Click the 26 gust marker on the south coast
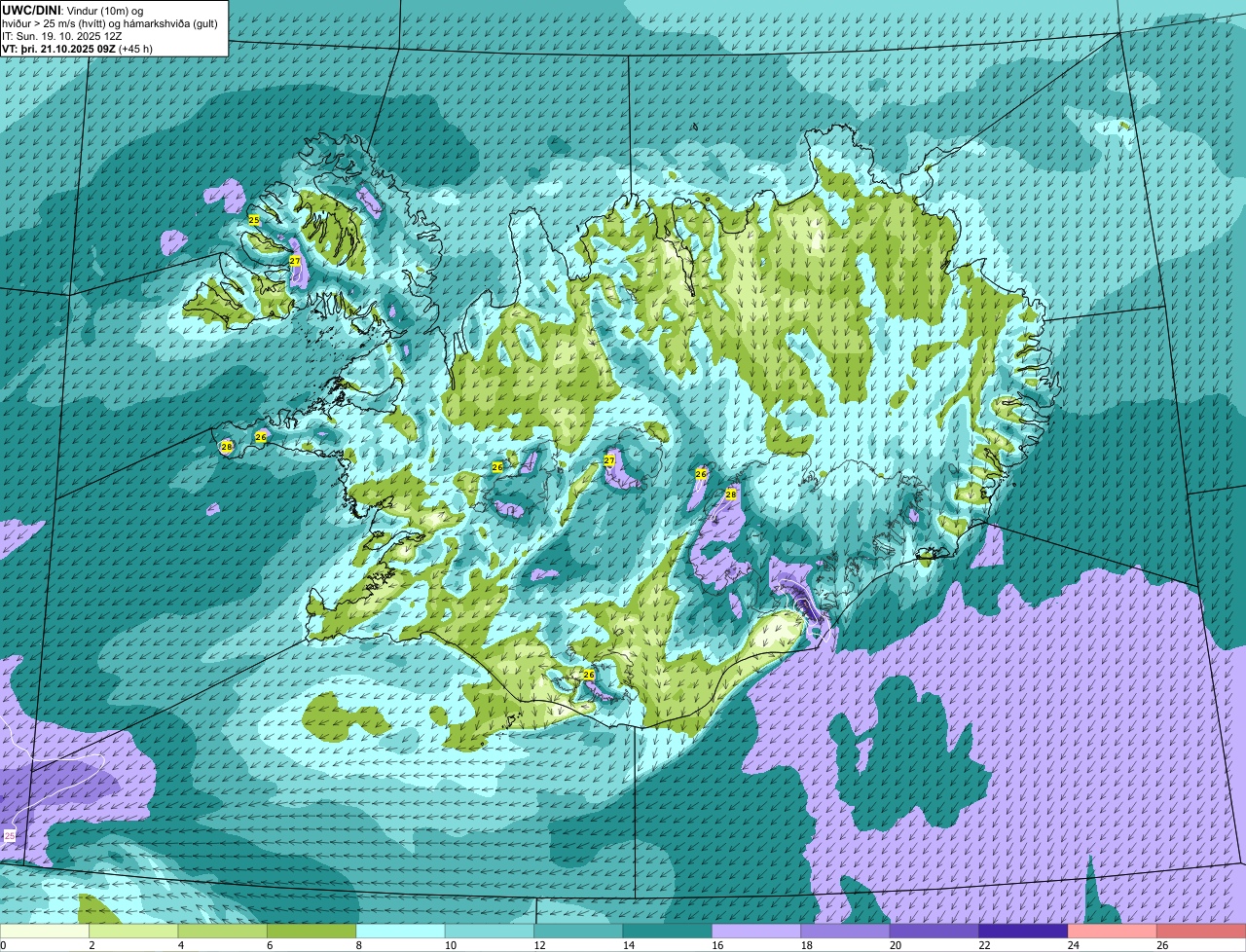The image size is (1246, 952). 588,675
